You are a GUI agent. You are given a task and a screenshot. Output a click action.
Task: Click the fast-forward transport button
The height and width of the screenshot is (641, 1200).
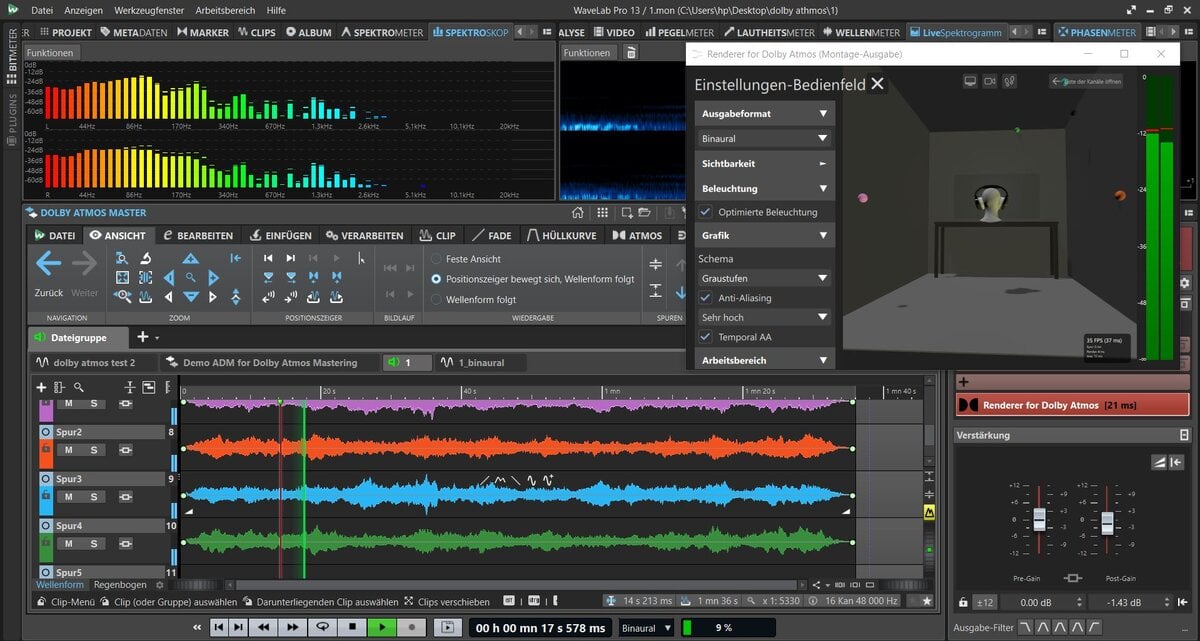292,627
